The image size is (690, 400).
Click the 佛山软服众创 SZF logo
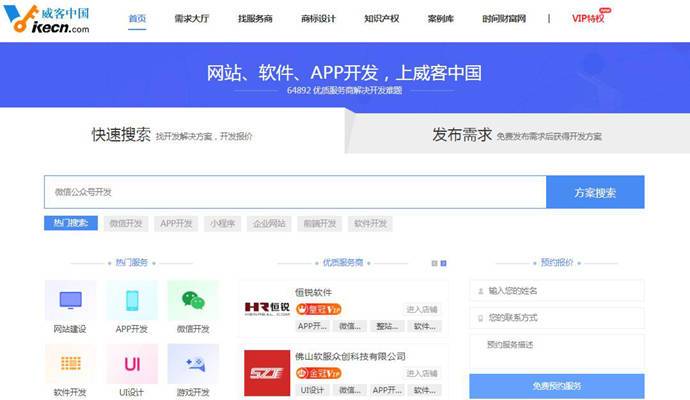coord(266,372)
